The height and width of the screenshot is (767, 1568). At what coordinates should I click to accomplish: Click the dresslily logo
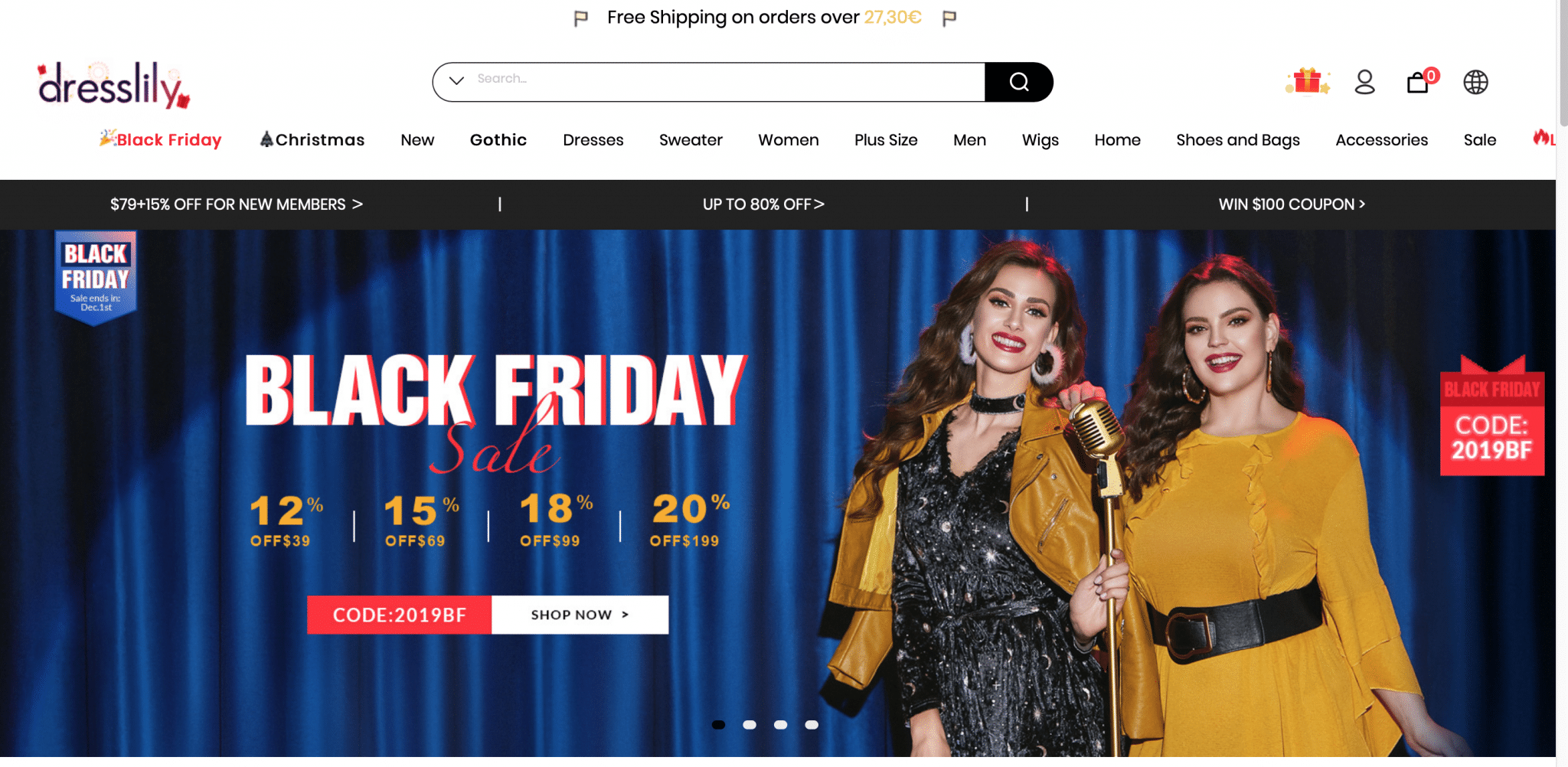click(x=113, y=86)
